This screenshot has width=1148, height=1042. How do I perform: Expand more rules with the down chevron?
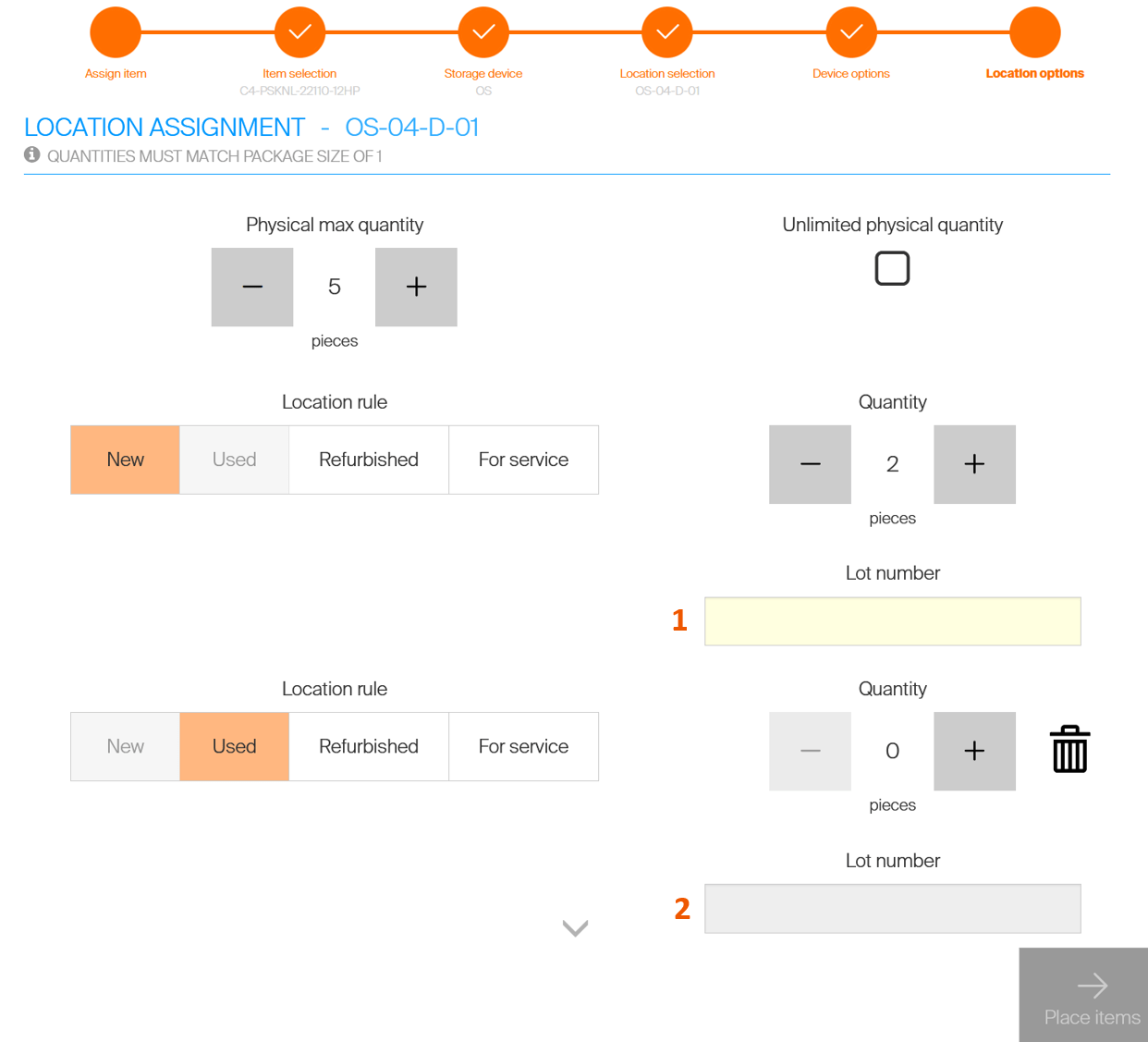(575, 928)
